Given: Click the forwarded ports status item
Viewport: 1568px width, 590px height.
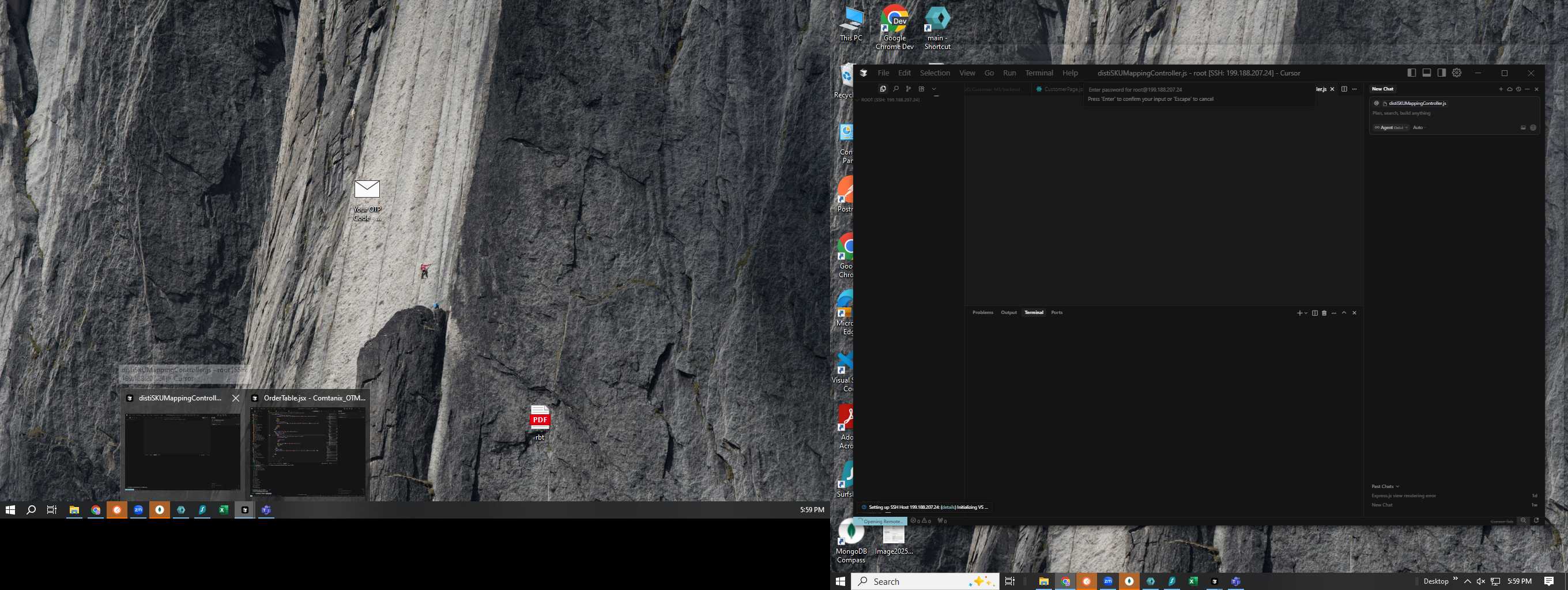Looking at the screenshot, I should coord(943,521).
